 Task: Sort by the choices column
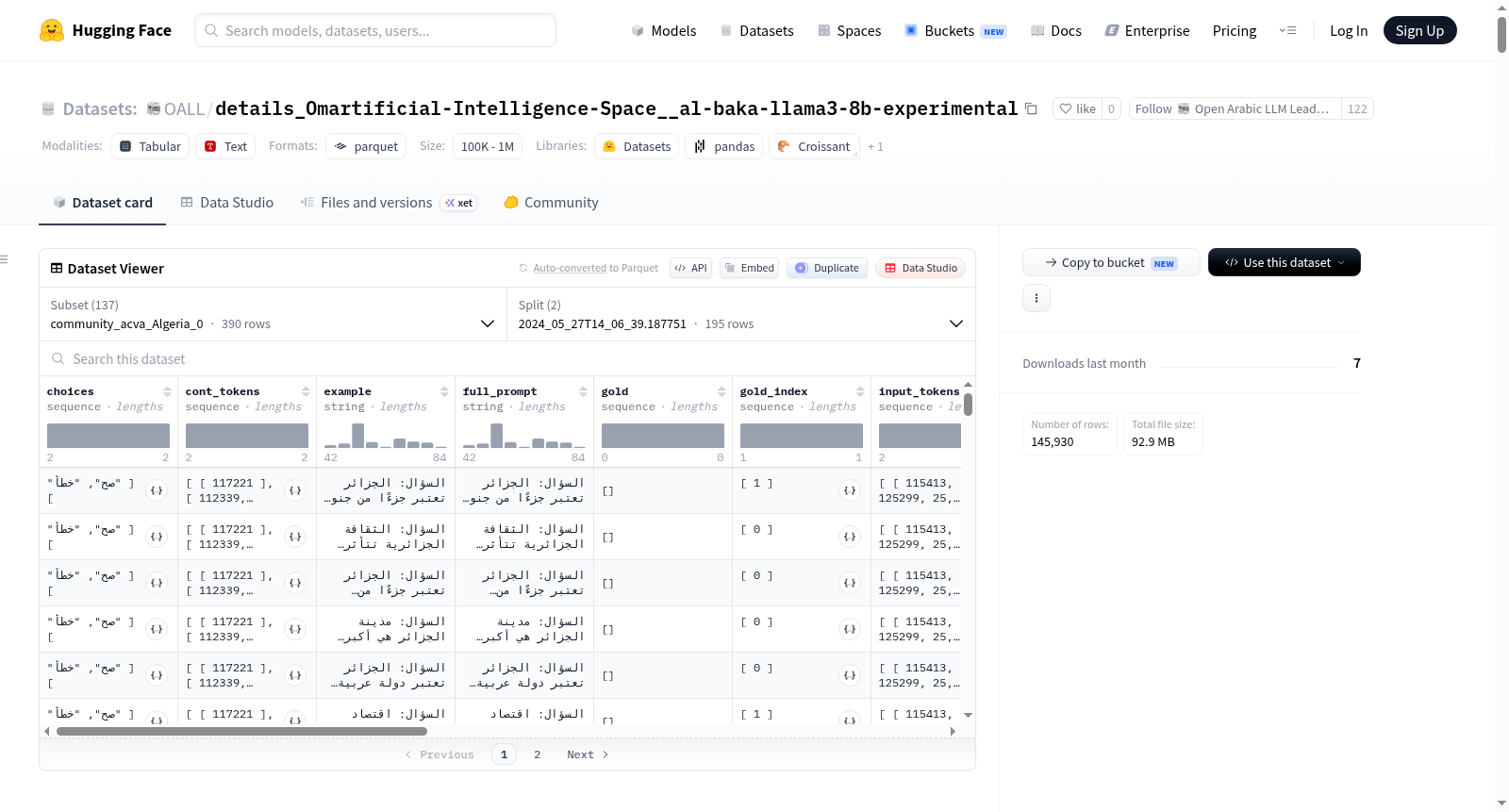[167, 391]
